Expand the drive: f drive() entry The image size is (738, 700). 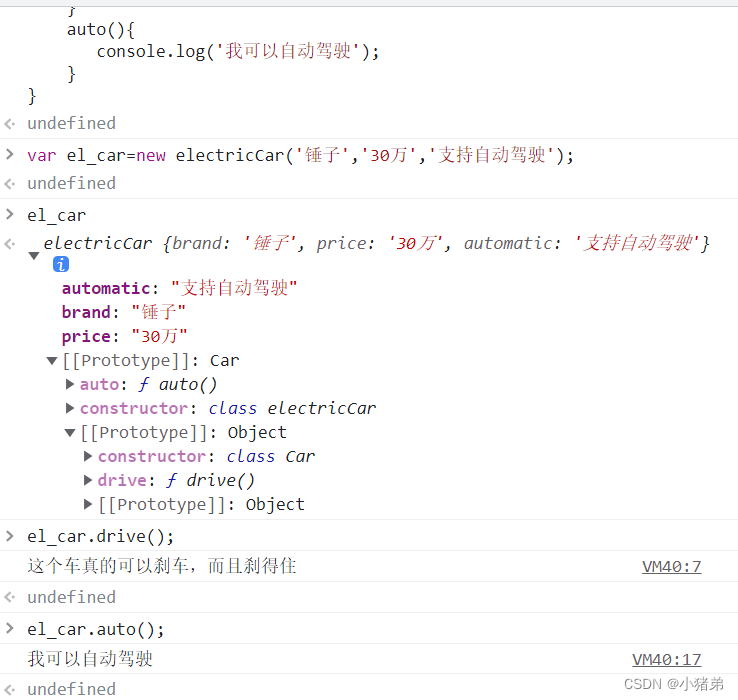click(x=88, y=480)
